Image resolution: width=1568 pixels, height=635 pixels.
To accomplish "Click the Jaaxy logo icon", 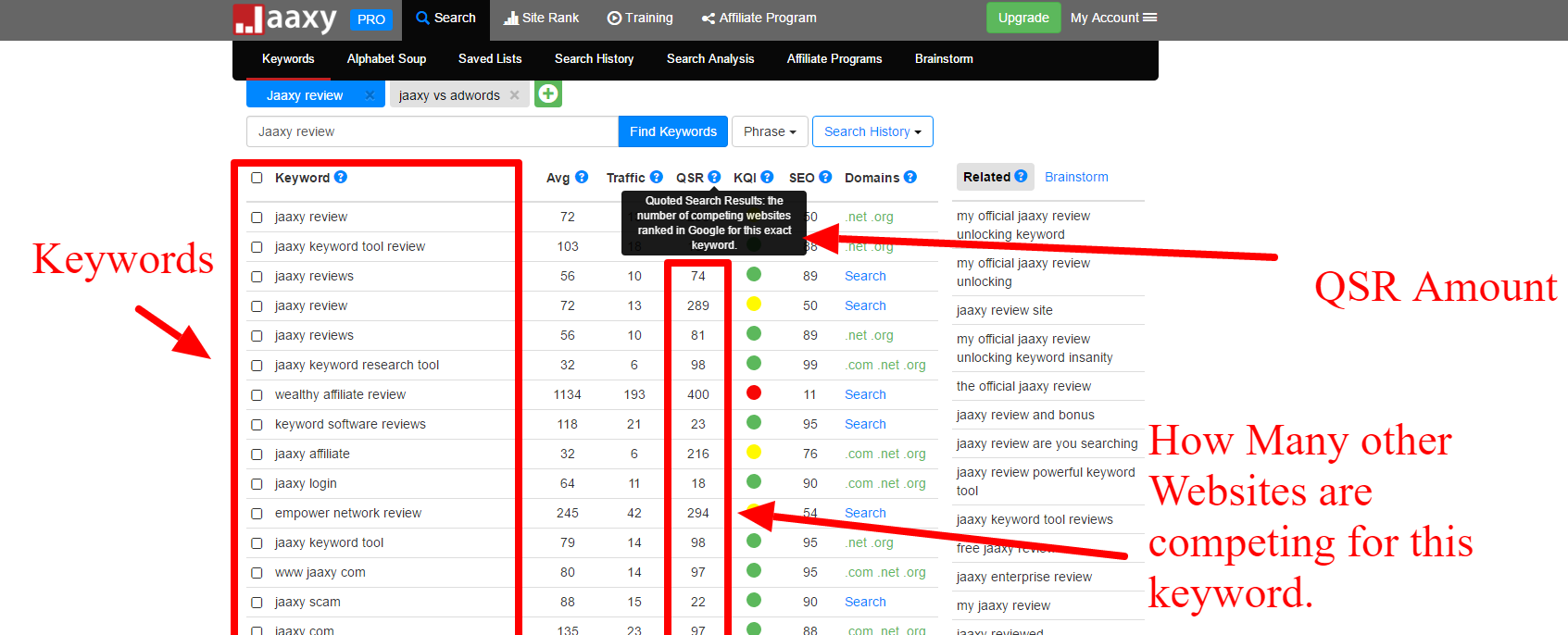I will [x=248, y=19].
